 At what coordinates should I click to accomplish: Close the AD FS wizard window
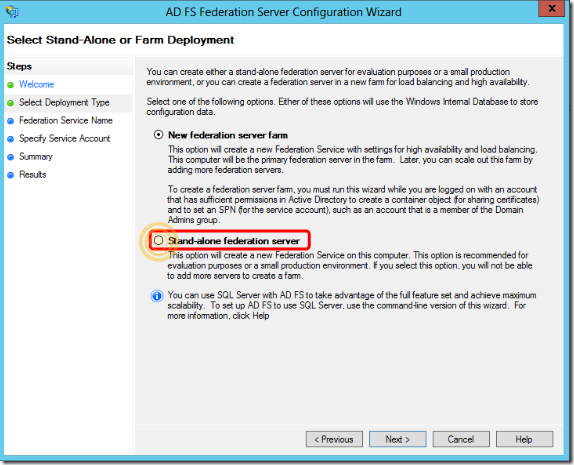tap(552, 8)
